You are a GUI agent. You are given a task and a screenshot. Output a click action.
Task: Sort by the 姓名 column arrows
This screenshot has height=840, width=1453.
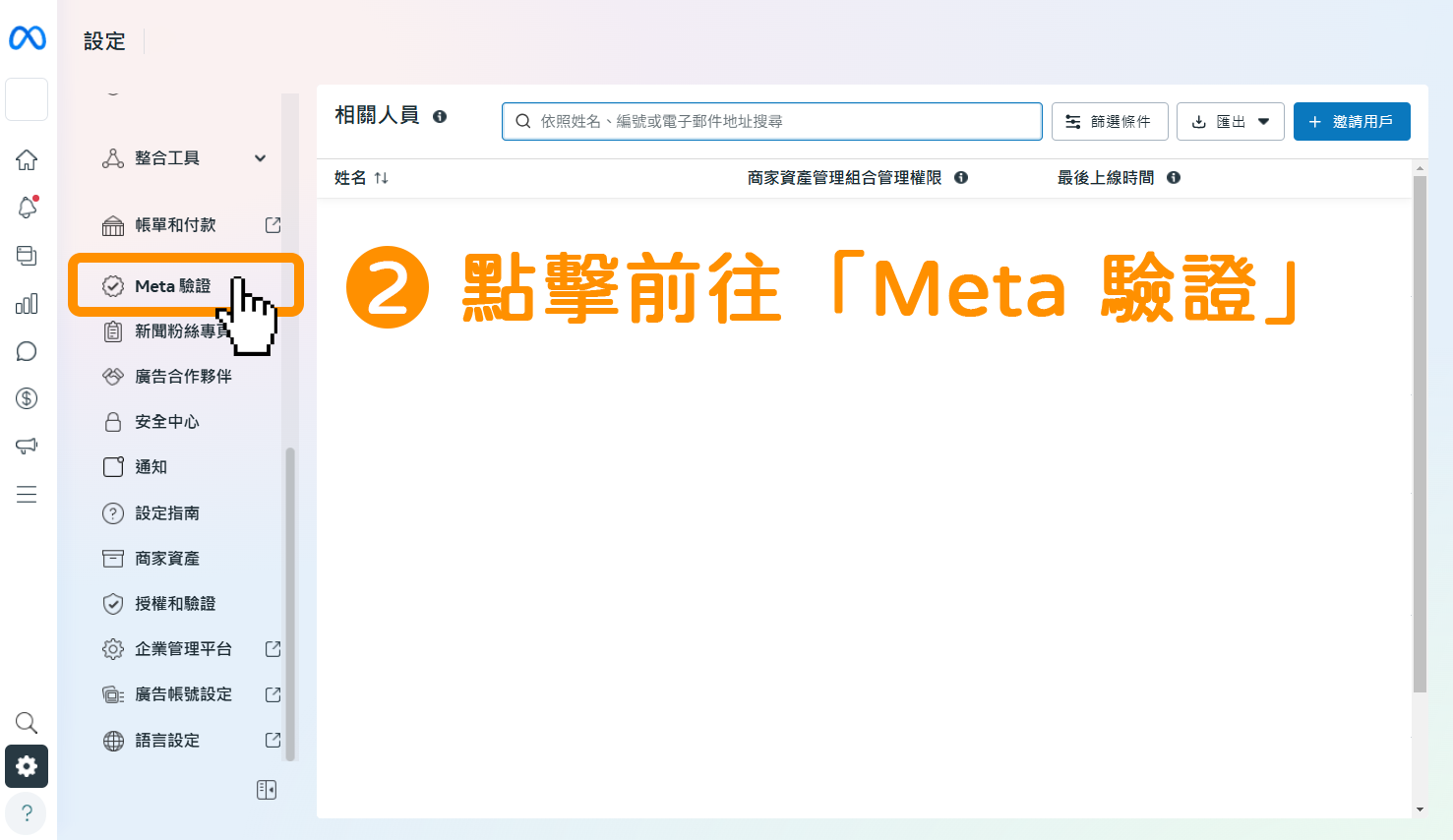(382, 178)
